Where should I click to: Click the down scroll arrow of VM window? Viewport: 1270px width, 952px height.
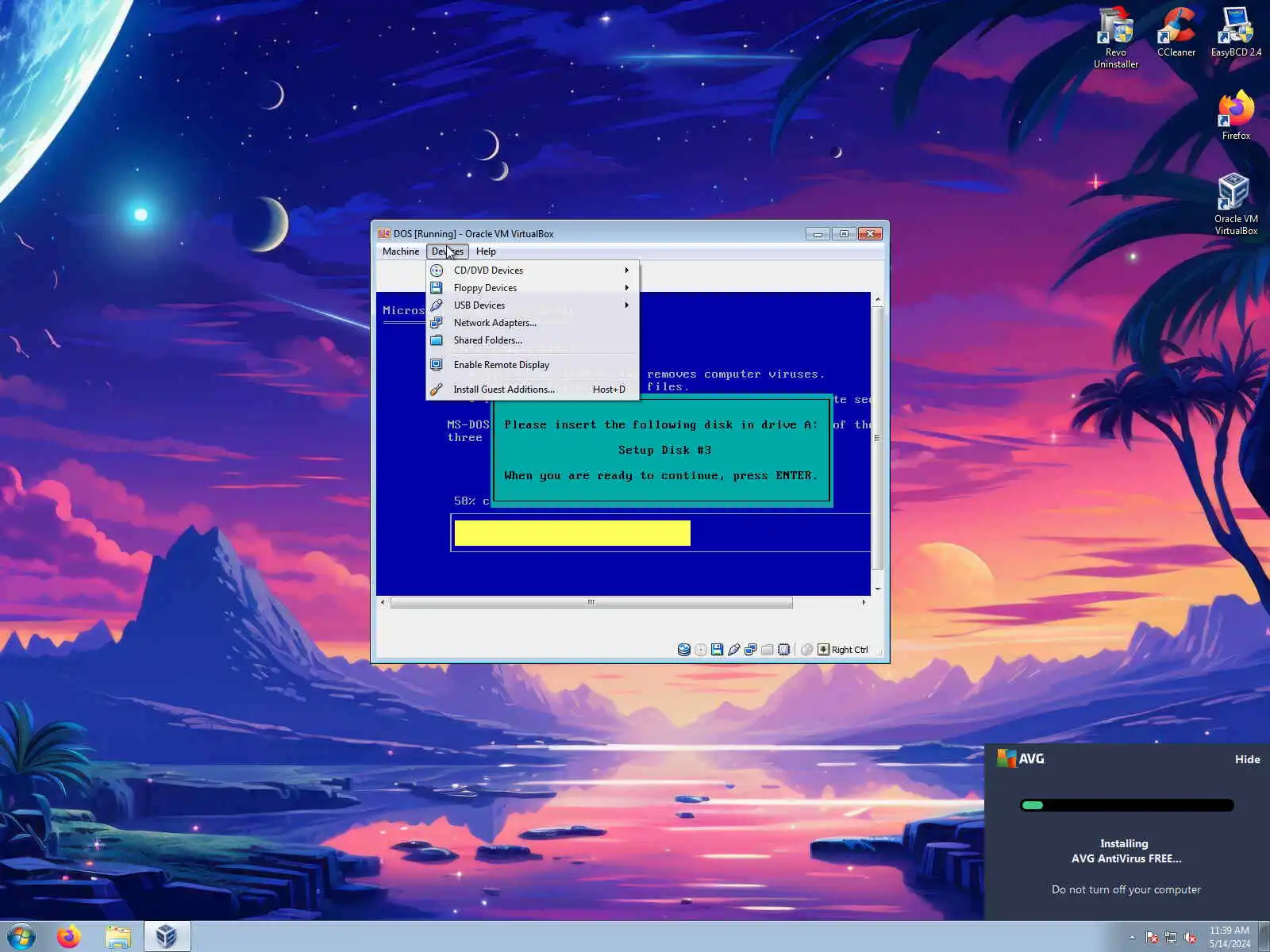pyautogui.click(x=877, y=589)
